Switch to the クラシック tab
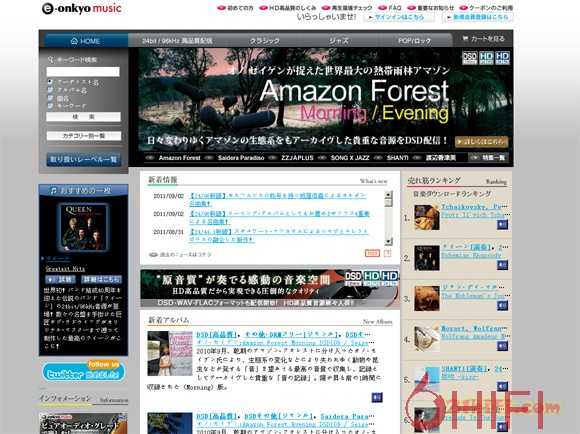The width and height of the screenshot is (580, 434). [265, 41]
